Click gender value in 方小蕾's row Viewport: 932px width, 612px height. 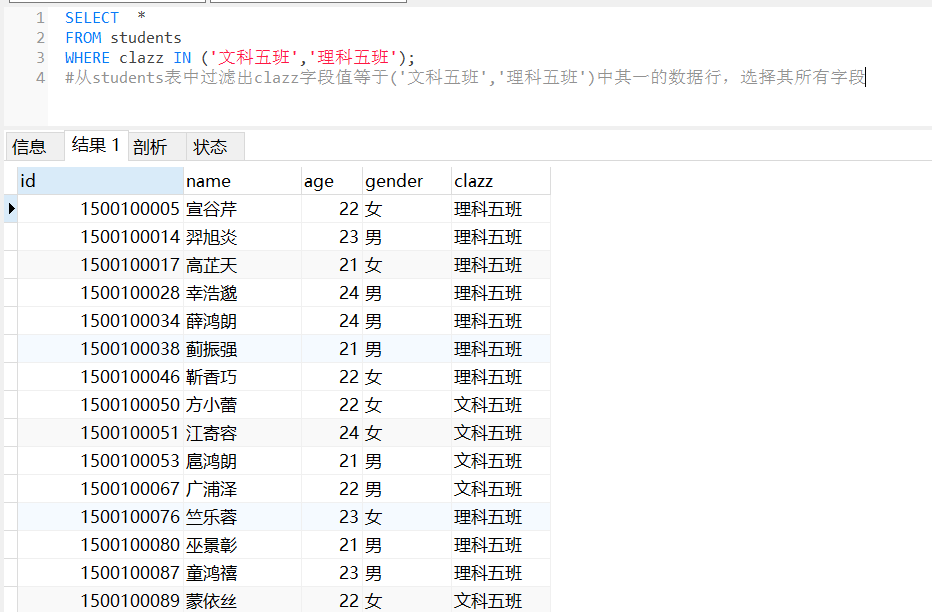tap(407, 405)
